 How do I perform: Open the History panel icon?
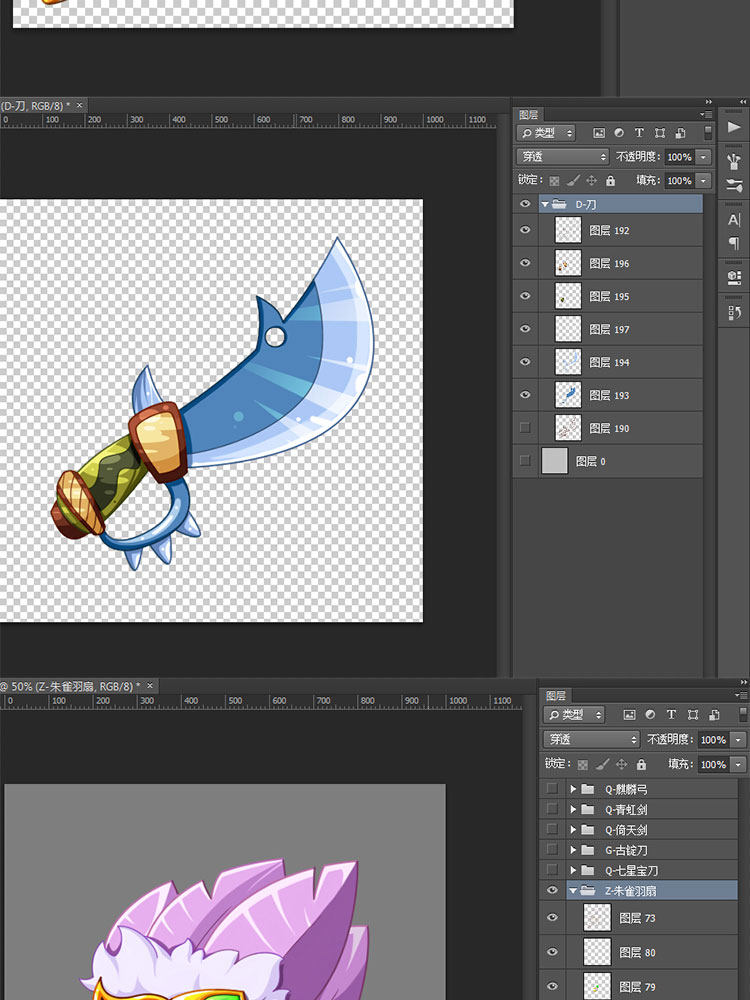(x=734, y=313)
